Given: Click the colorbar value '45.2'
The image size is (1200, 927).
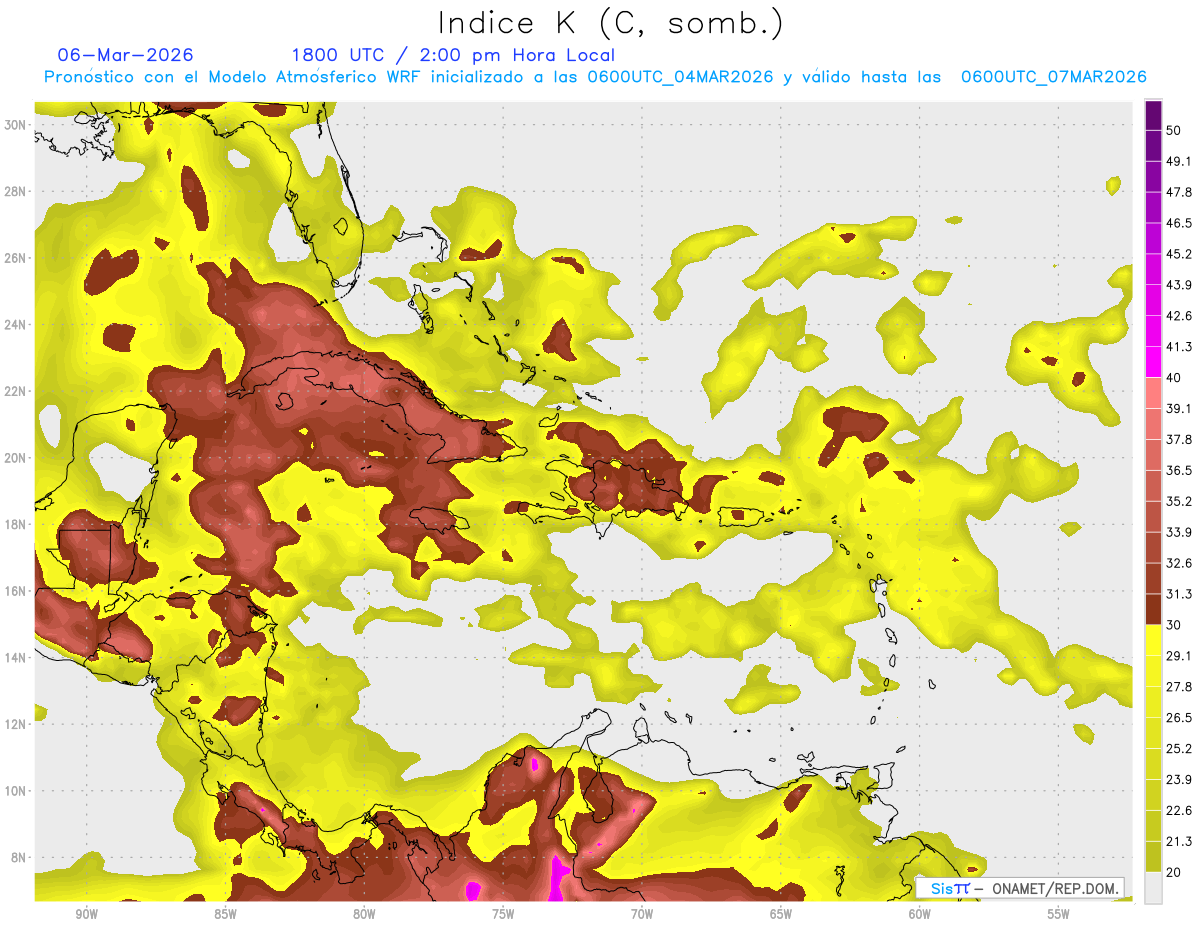Looking at the screenshot, I should [x=1179, y=254].
